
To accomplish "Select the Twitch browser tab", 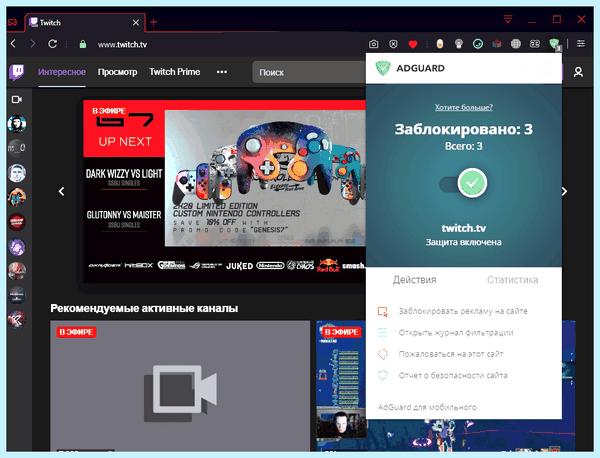I will click(x=85, y=23).
